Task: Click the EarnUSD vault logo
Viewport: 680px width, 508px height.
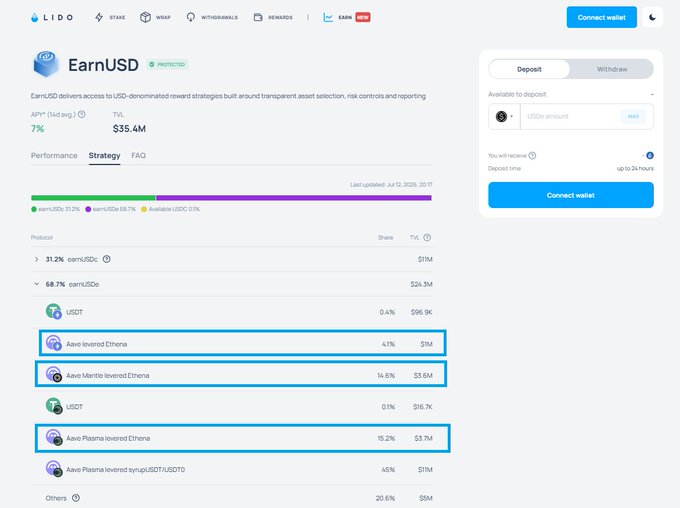Action: tap(46, 64)
